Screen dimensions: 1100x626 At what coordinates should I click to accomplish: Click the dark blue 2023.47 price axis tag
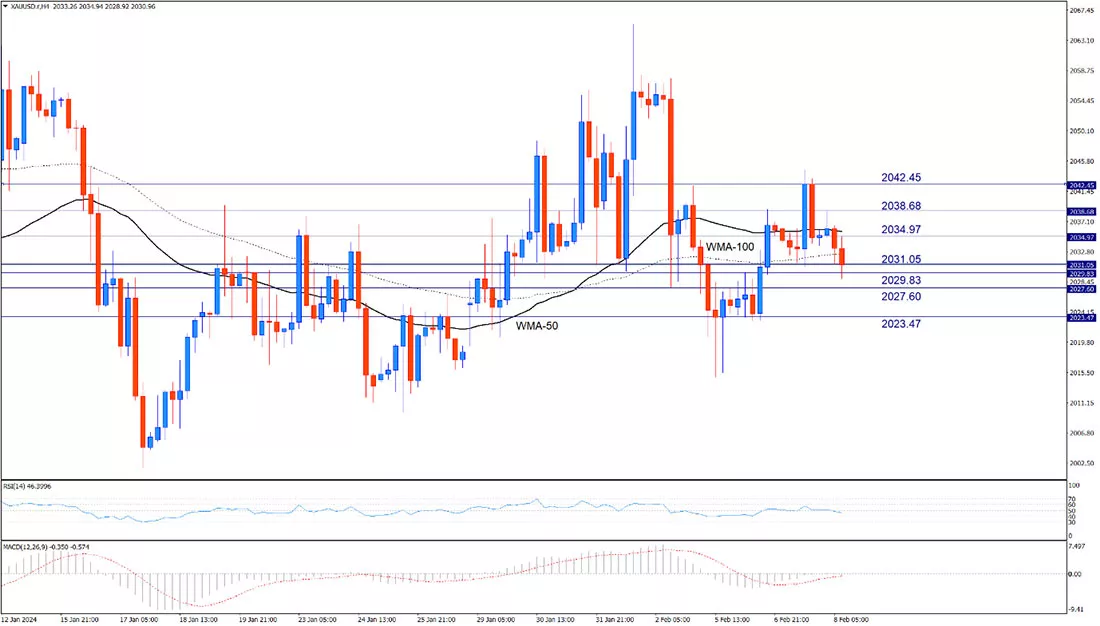[x=1081, y=318]
